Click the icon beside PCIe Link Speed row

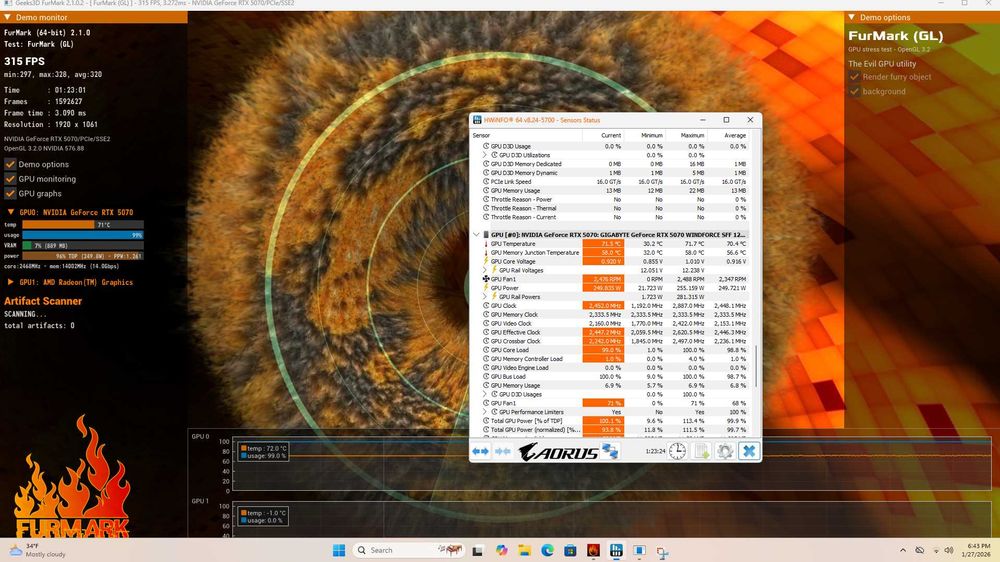(x=486, y=182)
